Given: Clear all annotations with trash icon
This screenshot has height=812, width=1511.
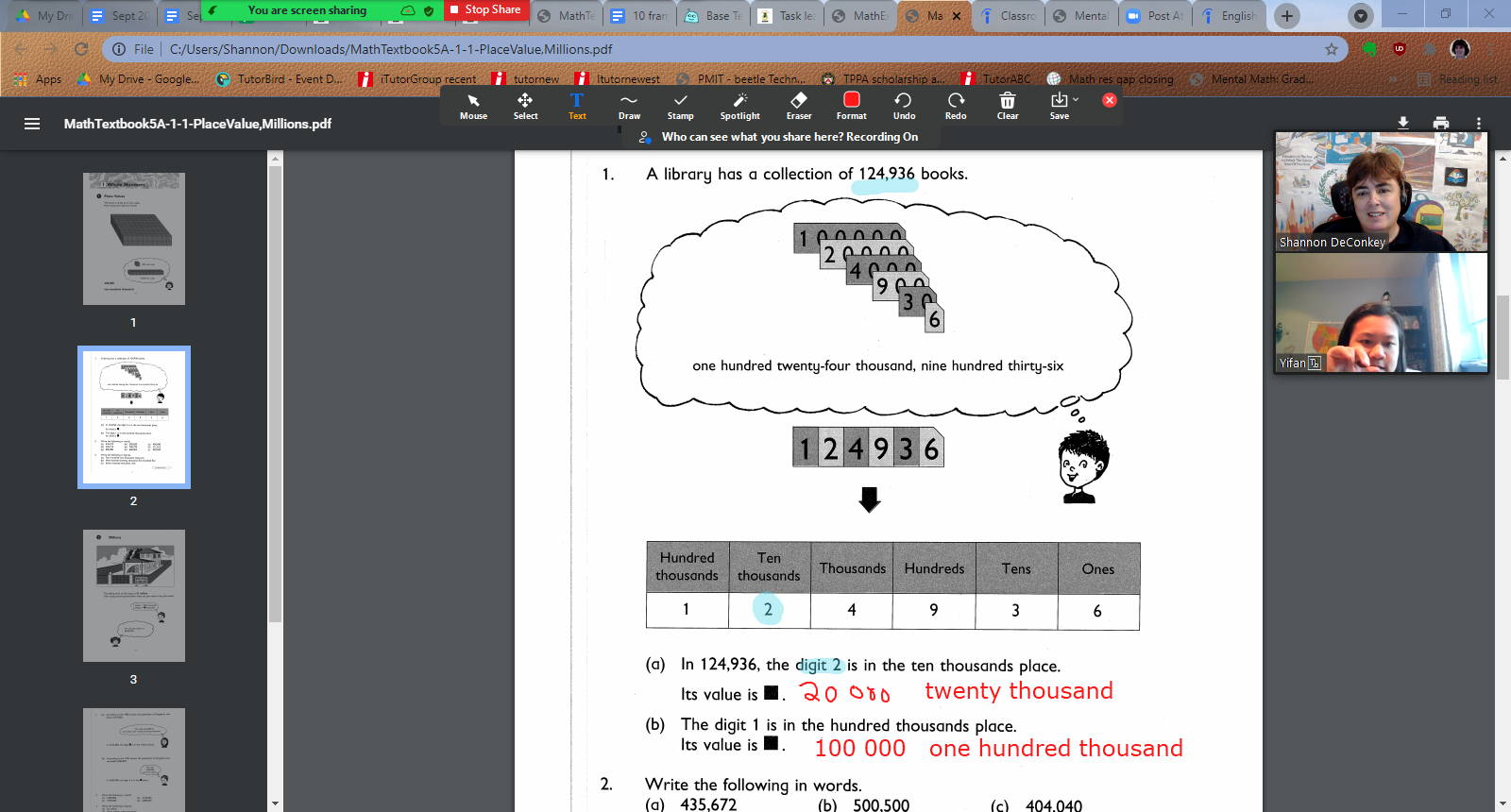Looking at the screenshot, I should click(1008, 106).
